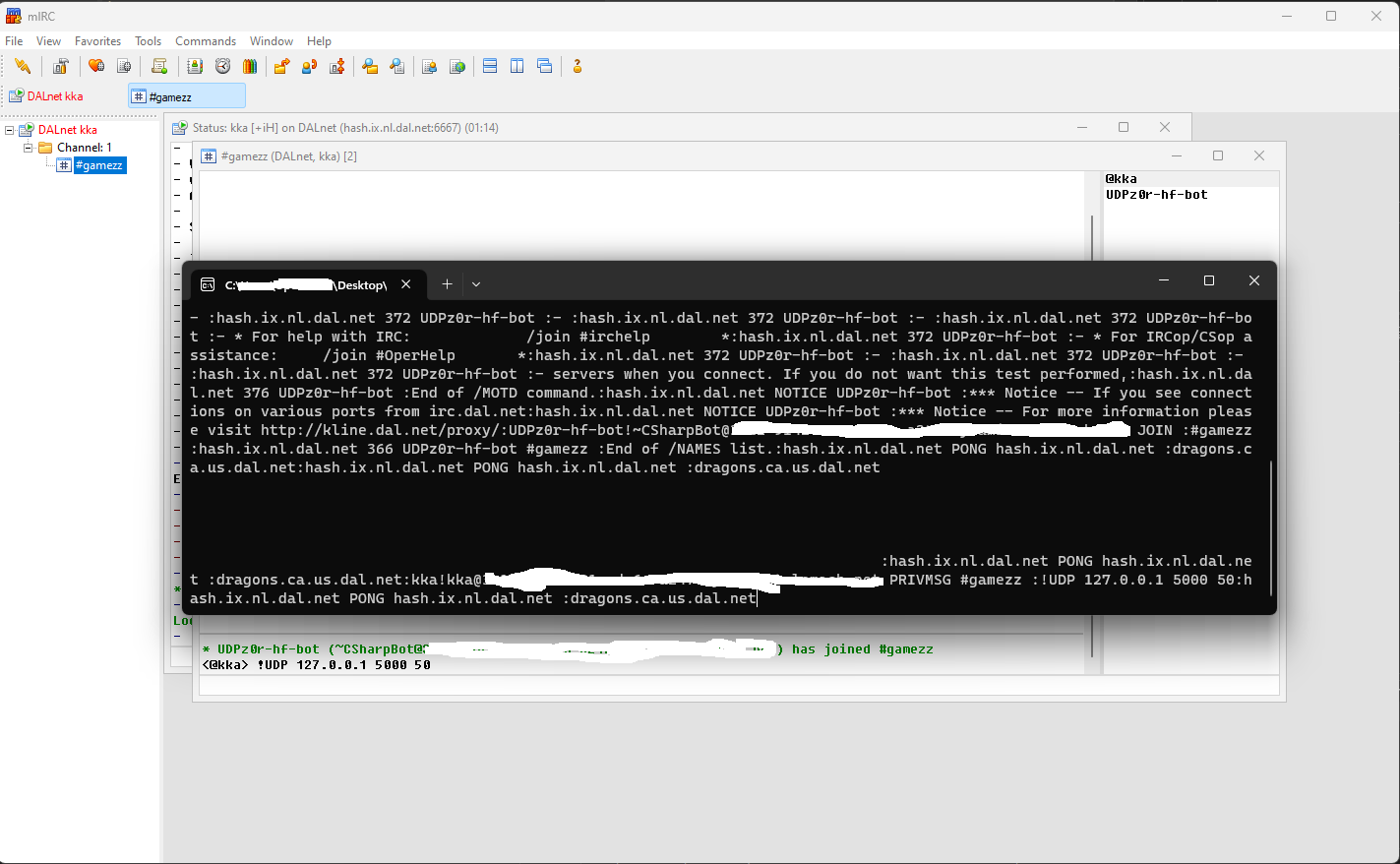Open Favorites heart toolbar icon
The width and height of the screenshot is (1400, 864).
96,66
